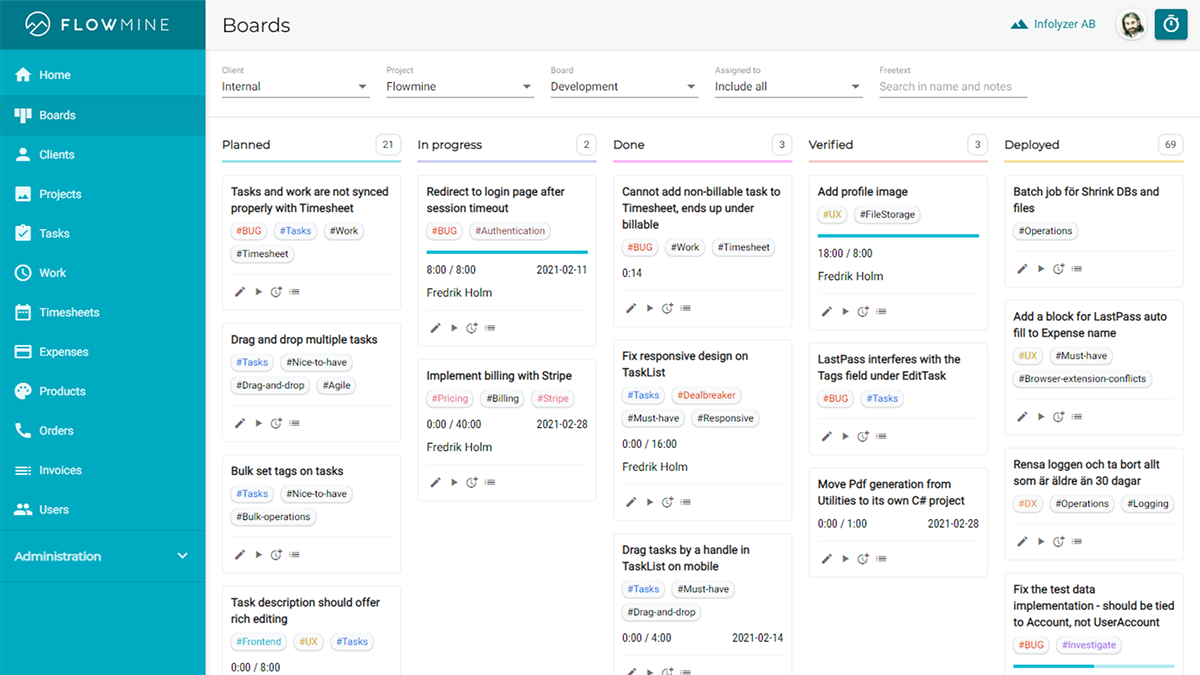
Task: Add time on 'Redirect to login page' card
Action: 473,328
